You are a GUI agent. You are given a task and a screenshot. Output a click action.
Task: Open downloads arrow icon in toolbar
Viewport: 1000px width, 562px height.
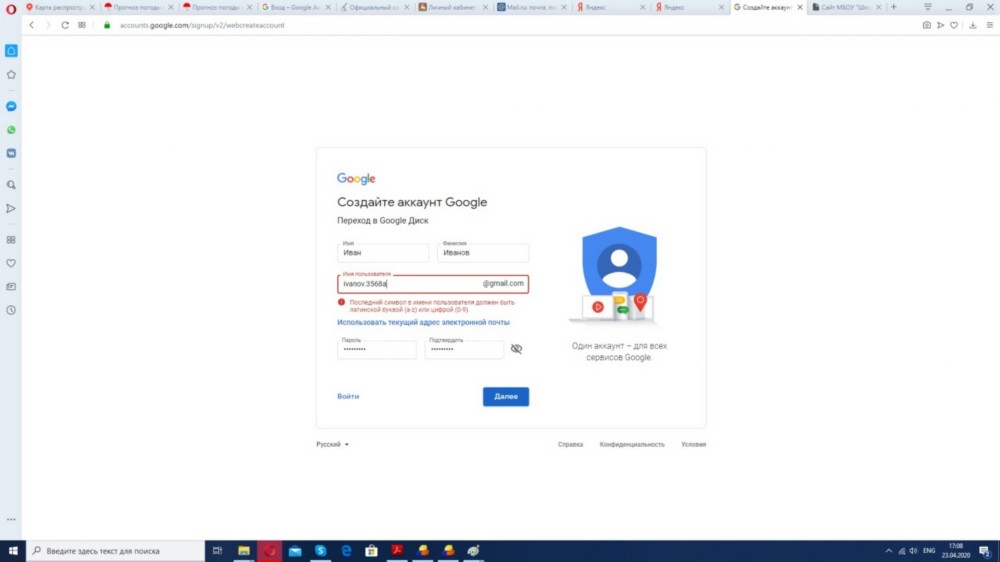pyautogui.click(x=973, y=25)
